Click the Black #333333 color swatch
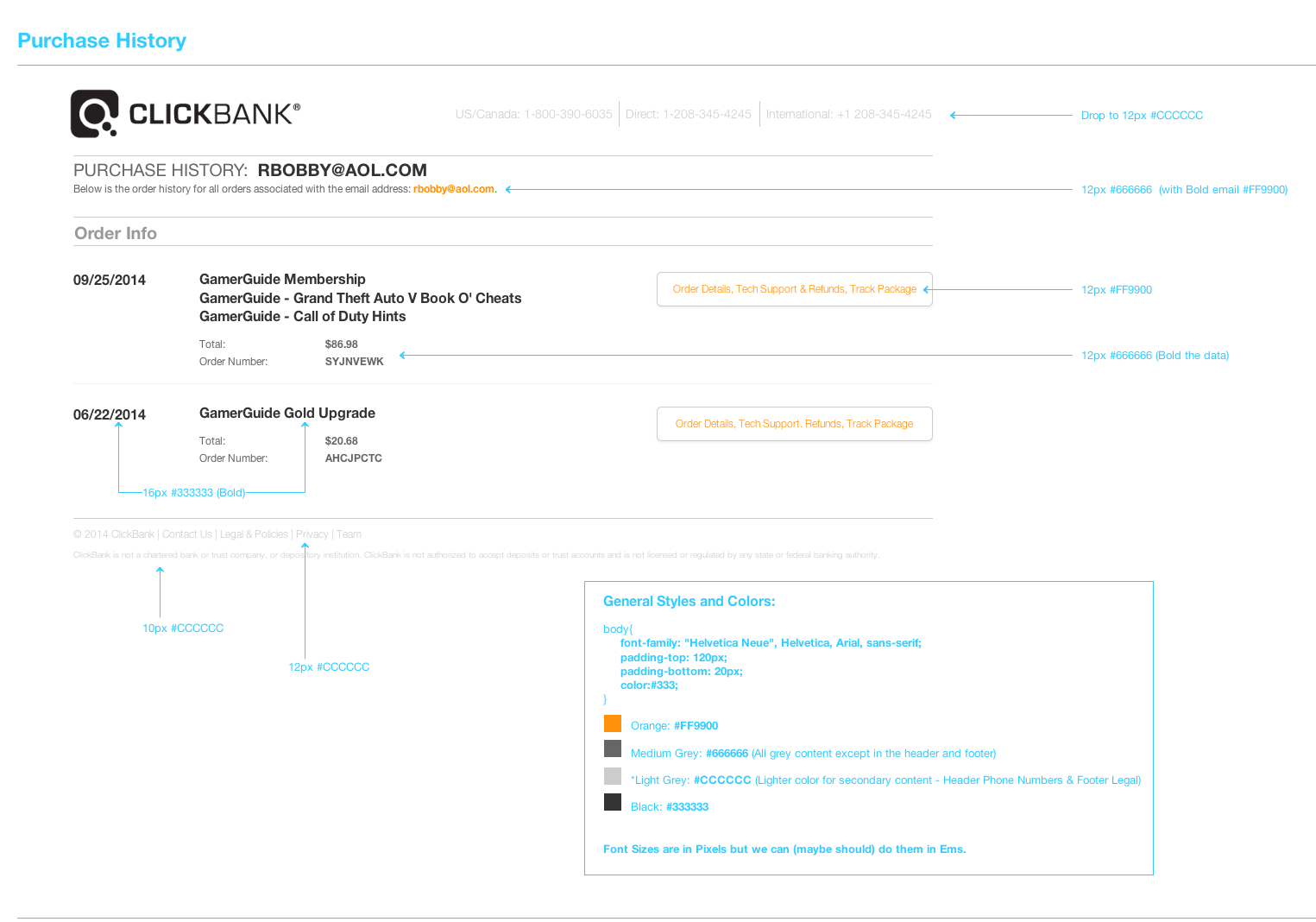Screen dimensions: 1316x922 [x=613, y=802]
